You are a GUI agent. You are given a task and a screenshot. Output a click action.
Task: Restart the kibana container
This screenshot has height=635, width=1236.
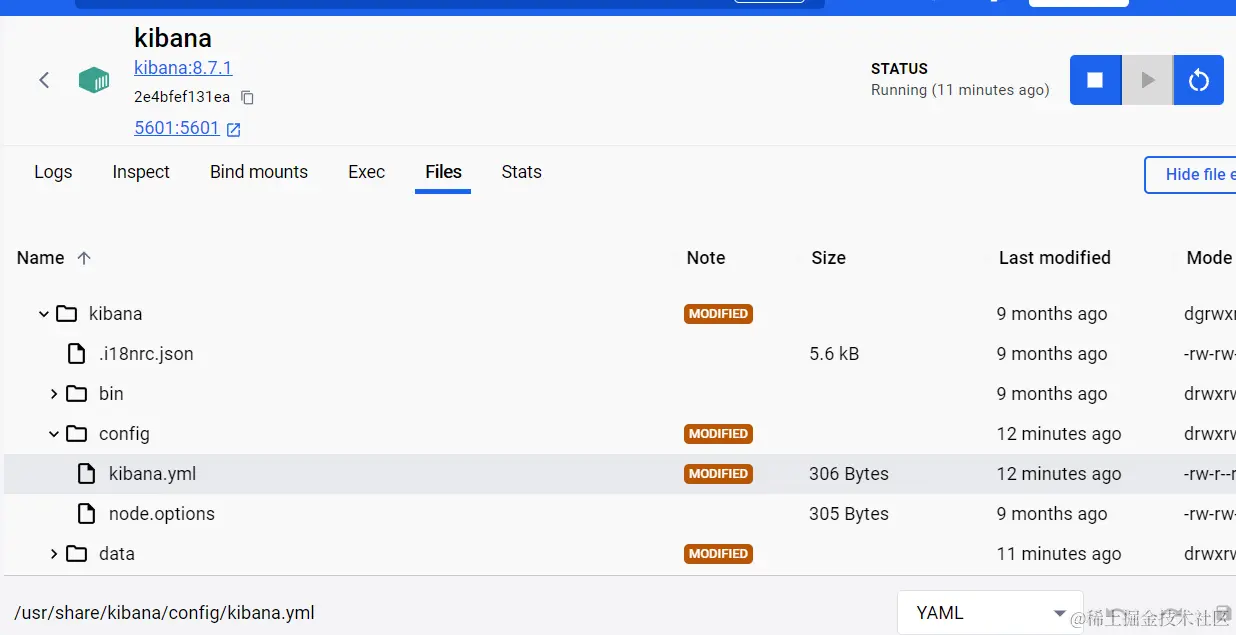[x=1198, y=80]
